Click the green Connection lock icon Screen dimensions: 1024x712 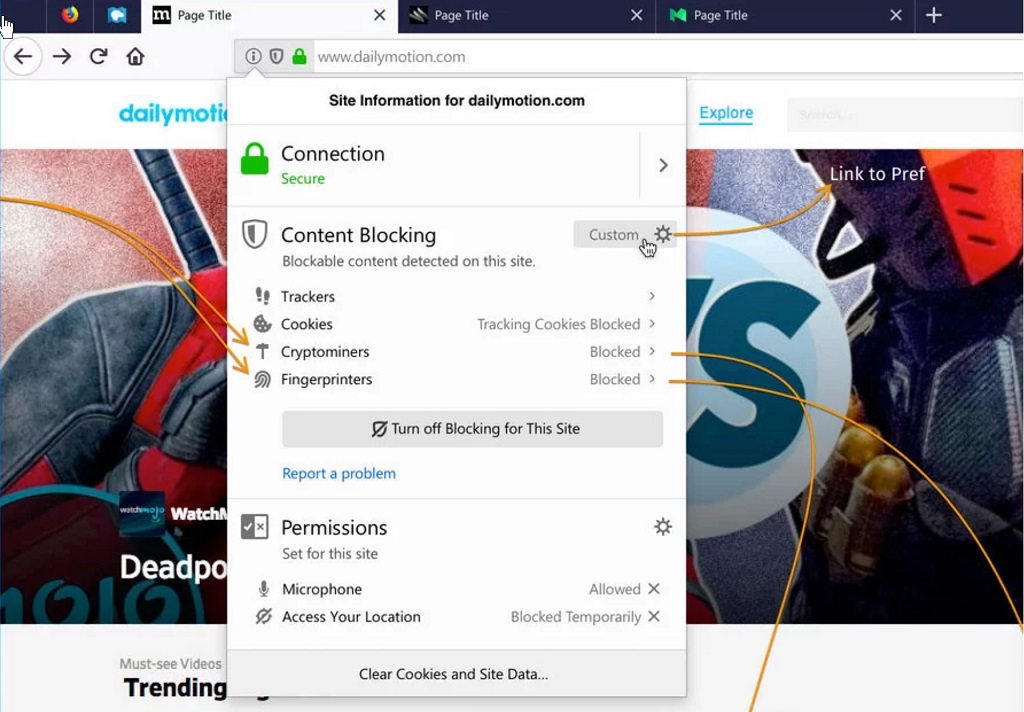pyautogui.click(x=255, y=159)
